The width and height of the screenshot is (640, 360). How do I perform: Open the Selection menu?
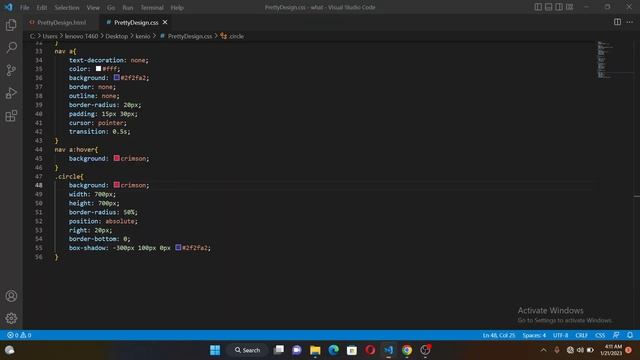[x=67, y=7]
